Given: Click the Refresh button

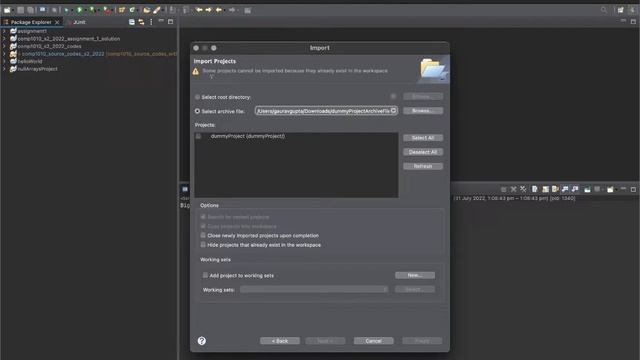Looking at the screenshot, I should point(423,166).
